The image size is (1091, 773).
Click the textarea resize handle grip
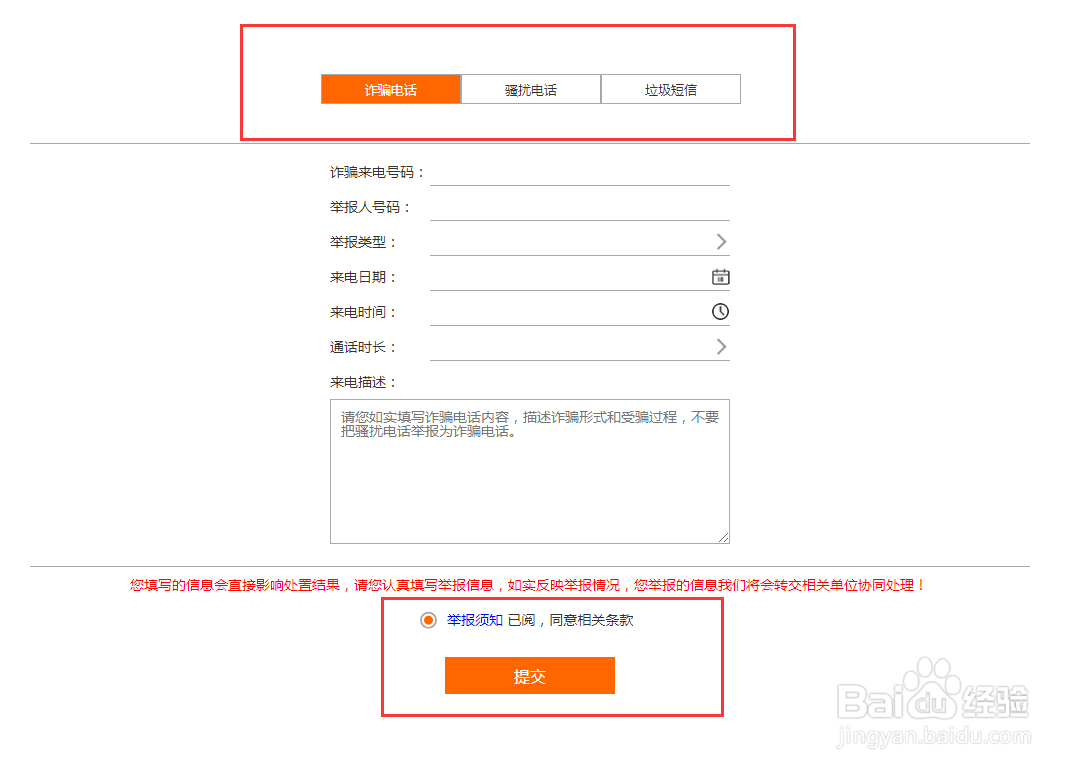pyautogui.click(x=722, y=536)
